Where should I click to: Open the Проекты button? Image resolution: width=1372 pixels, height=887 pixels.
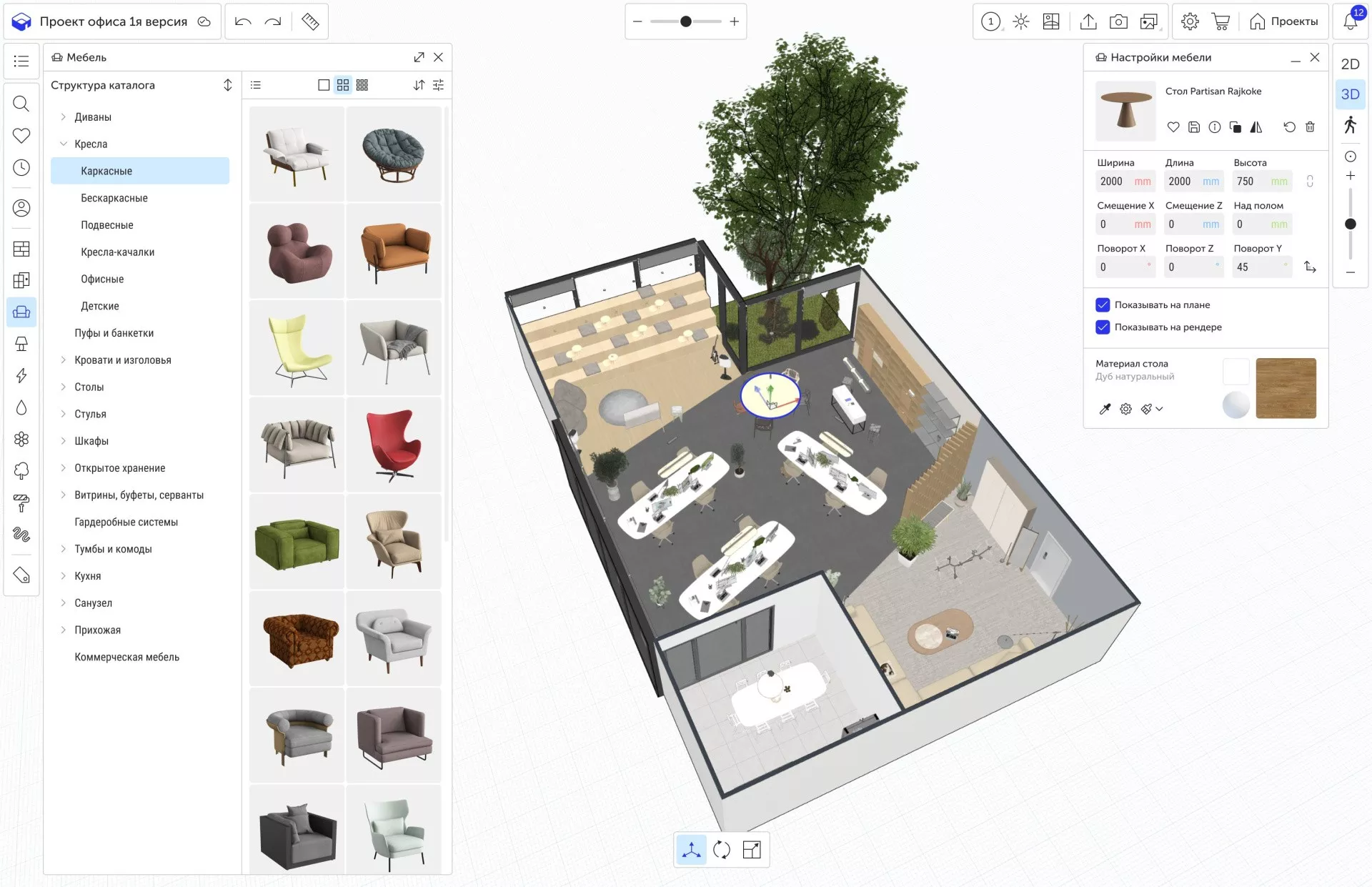1284,21
